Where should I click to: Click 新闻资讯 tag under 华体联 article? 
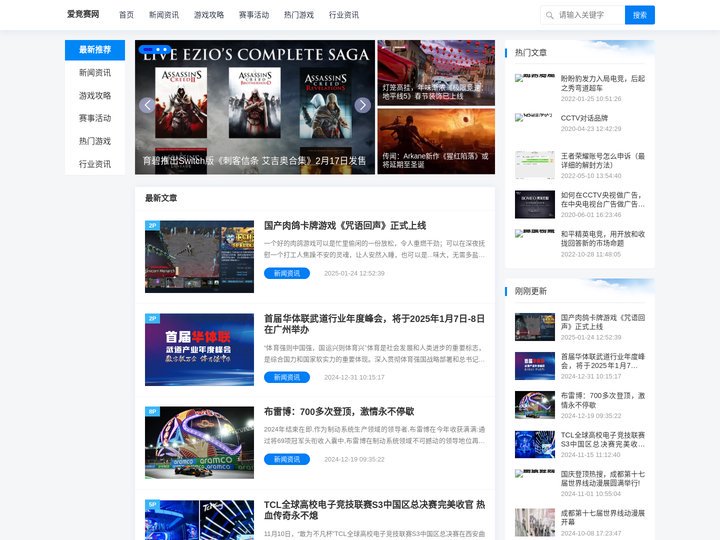[x=287, y=377]
